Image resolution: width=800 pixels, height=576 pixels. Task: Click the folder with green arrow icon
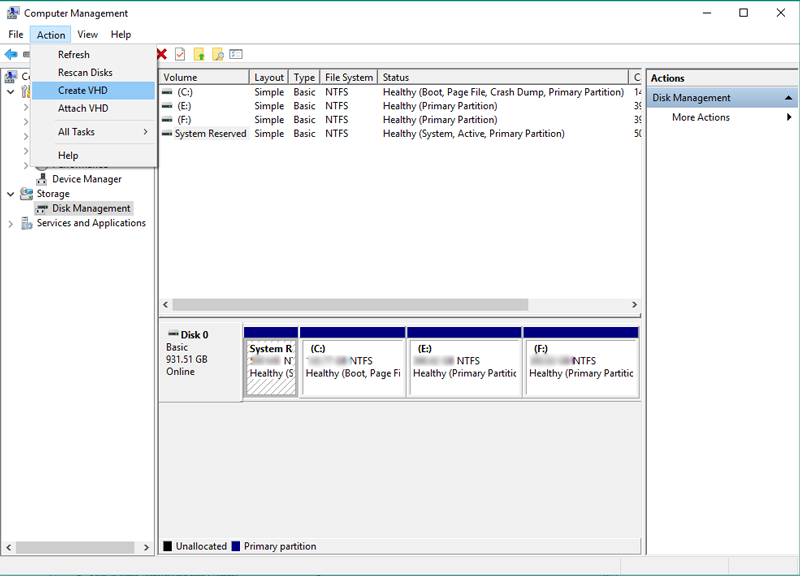pos(199,54)
